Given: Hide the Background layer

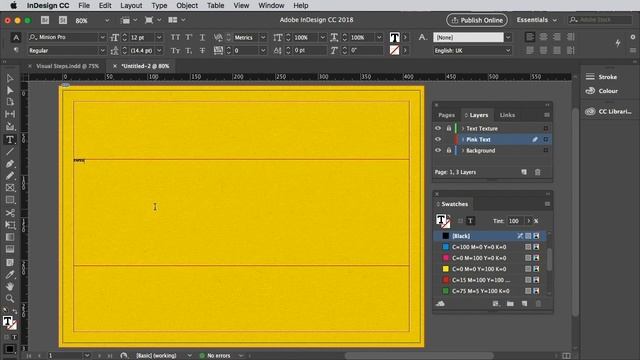Looking at the screenshot, I should (438, 150).
